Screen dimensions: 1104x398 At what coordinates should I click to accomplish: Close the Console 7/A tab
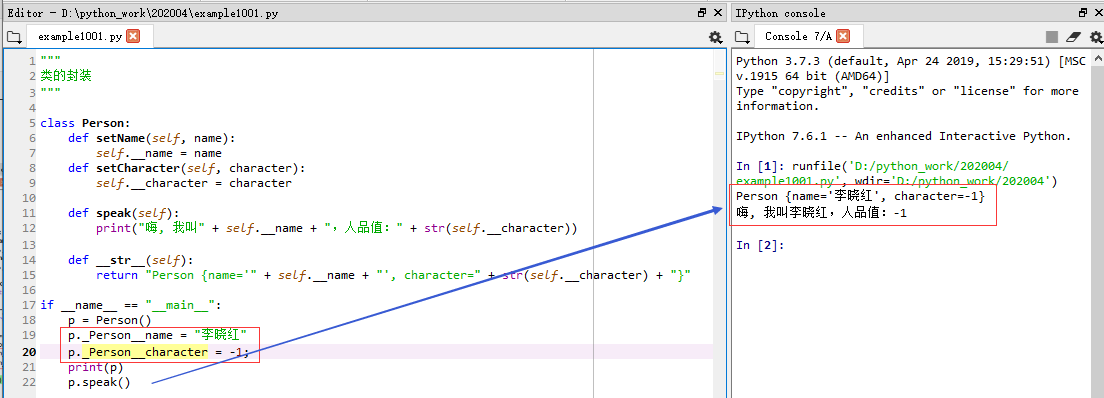tap(843, 36)
